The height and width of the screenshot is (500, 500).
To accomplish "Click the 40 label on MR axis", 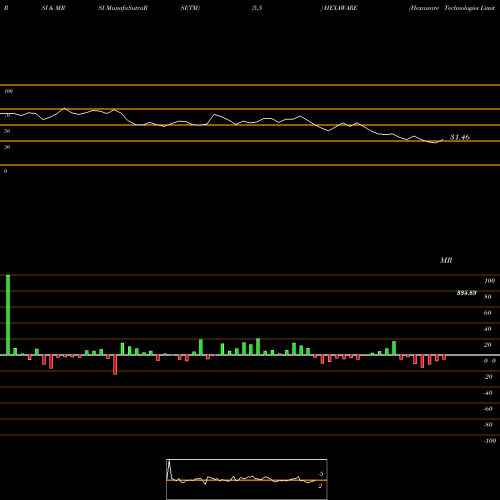I will tap(488, 329).
